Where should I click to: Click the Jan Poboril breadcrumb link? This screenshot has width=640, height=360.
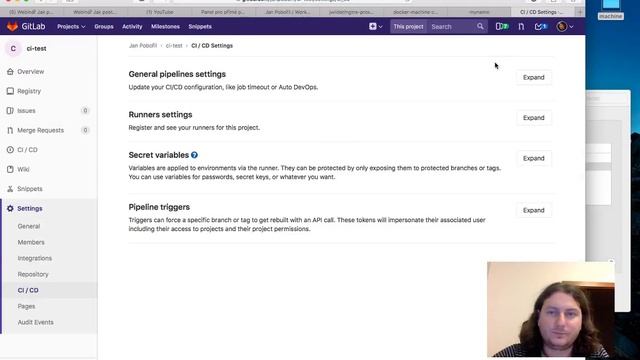click(x=143, y=46)
